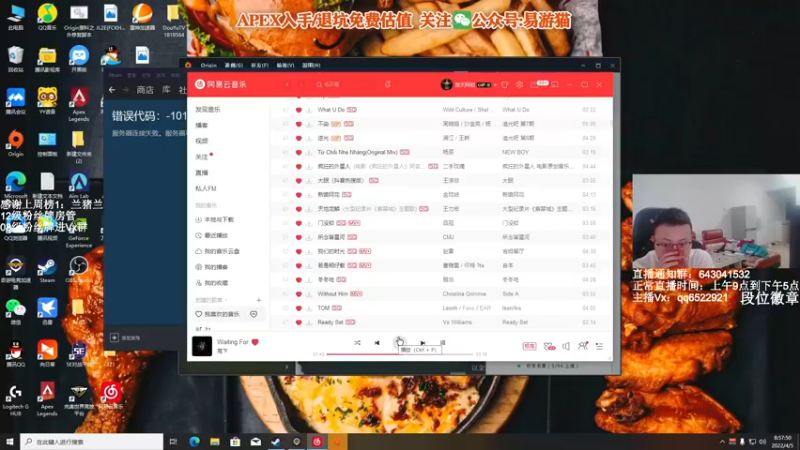Image resolution: width=800 pixels, height=450 pixels.
Task: Click add game plus in Steam window
Action: 114,338
